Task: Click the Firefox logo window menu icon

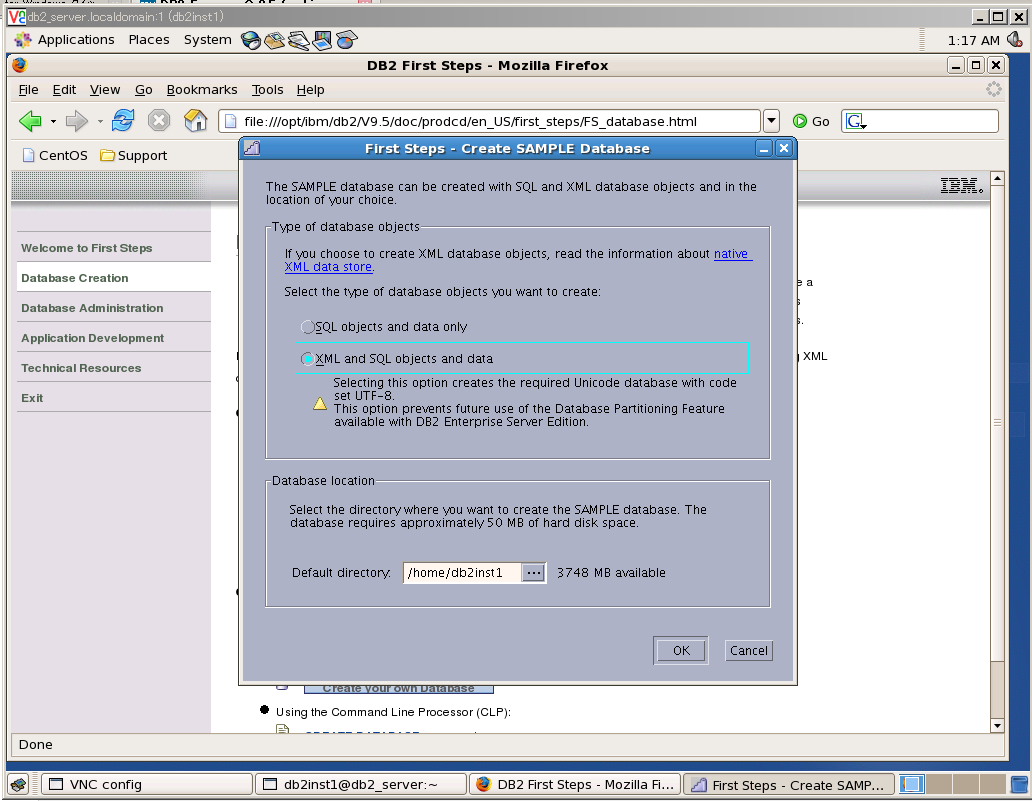Action: [19, 65]
